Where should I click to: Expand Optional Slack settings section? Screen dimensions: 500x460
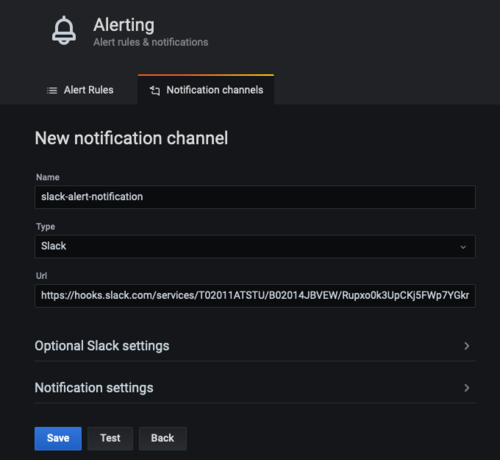pyautogui.click(x=255, y=346)
